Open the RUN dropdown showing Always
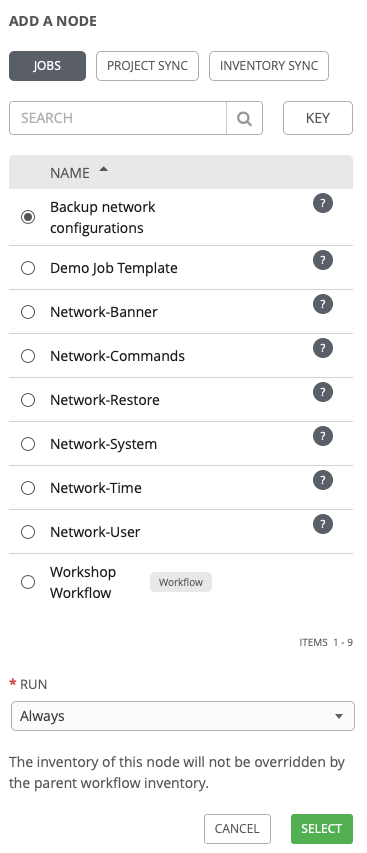Screen dimensions: 367x853 [183, 716]
